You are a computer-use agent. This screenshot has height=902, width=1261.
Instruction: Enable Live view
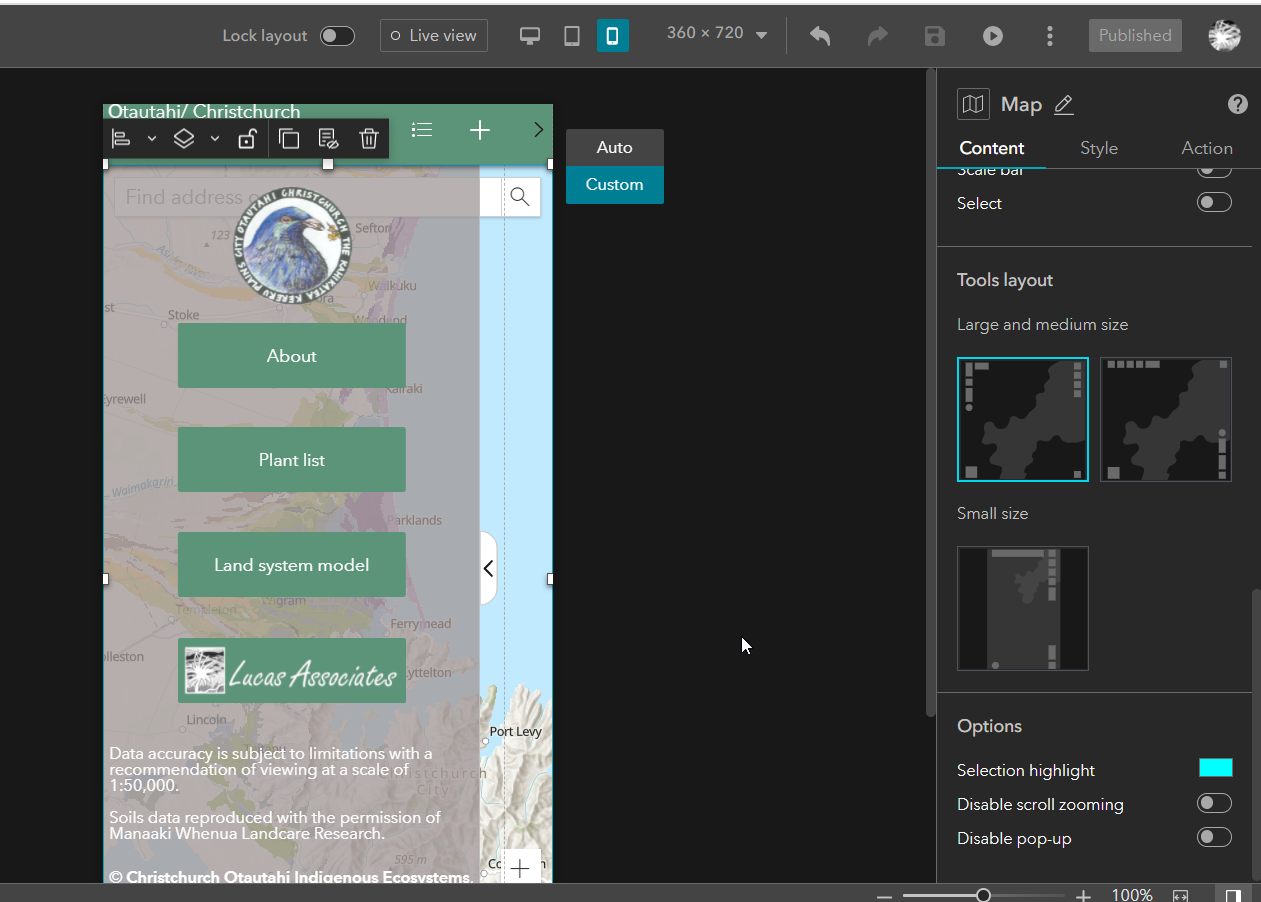pos(433,35)
